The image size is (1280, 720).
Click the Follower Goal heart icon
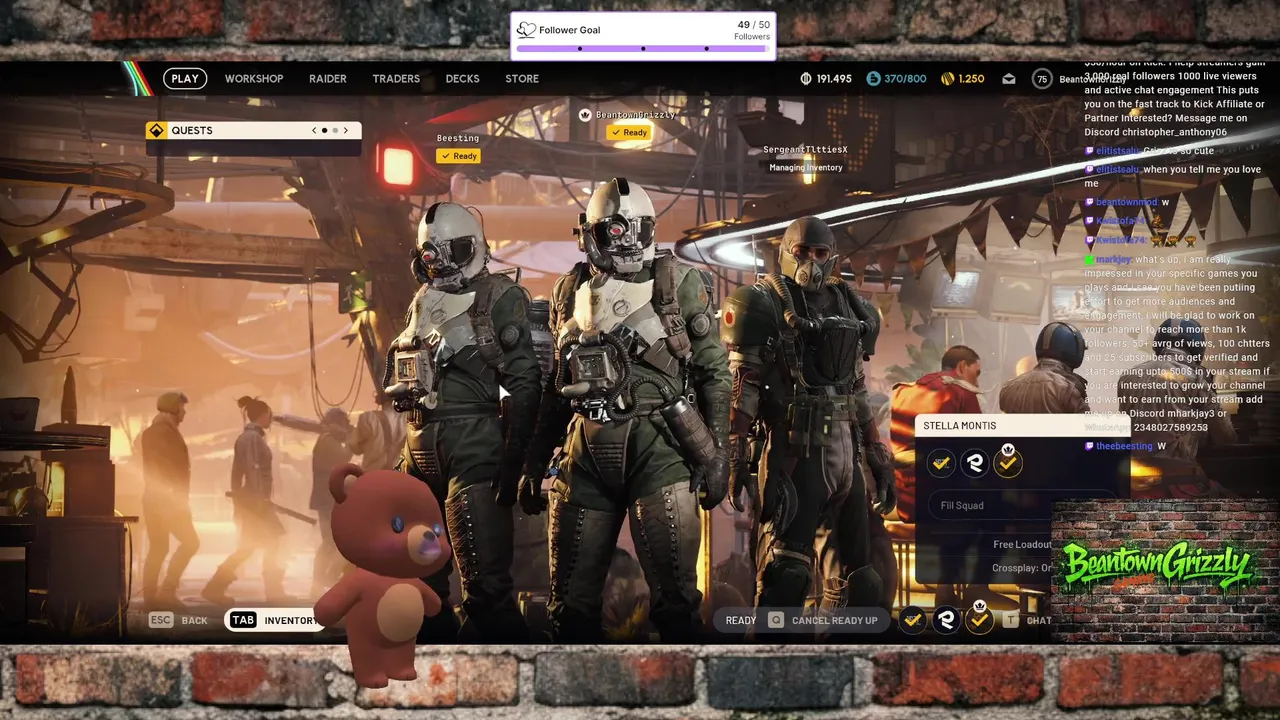[x=526, y=30]
